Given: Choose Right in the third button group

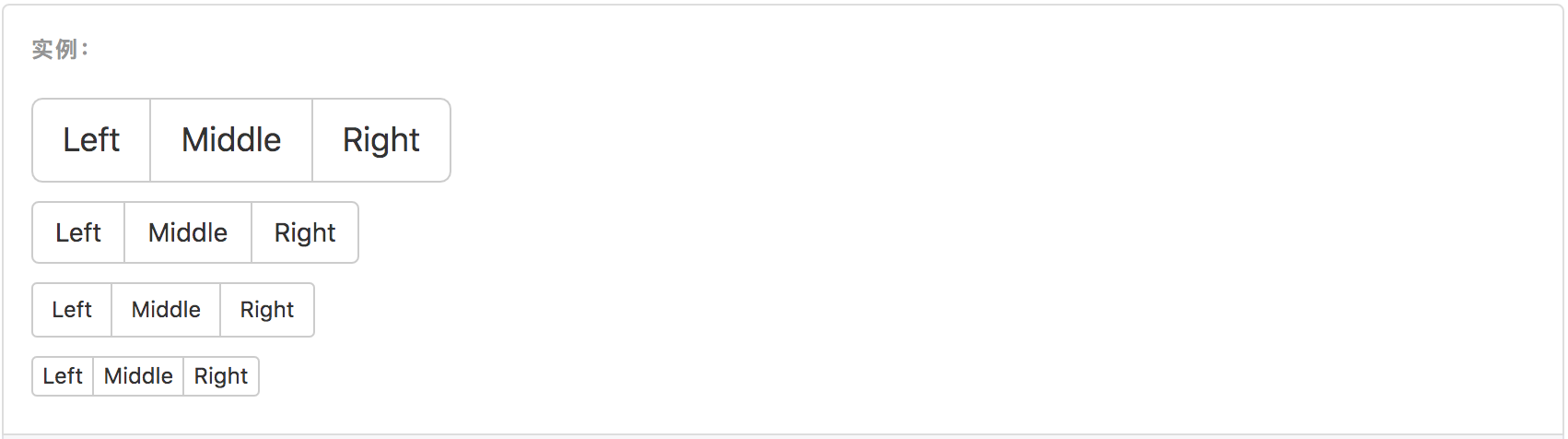Looking at the screenshot, I should [267, 310].
